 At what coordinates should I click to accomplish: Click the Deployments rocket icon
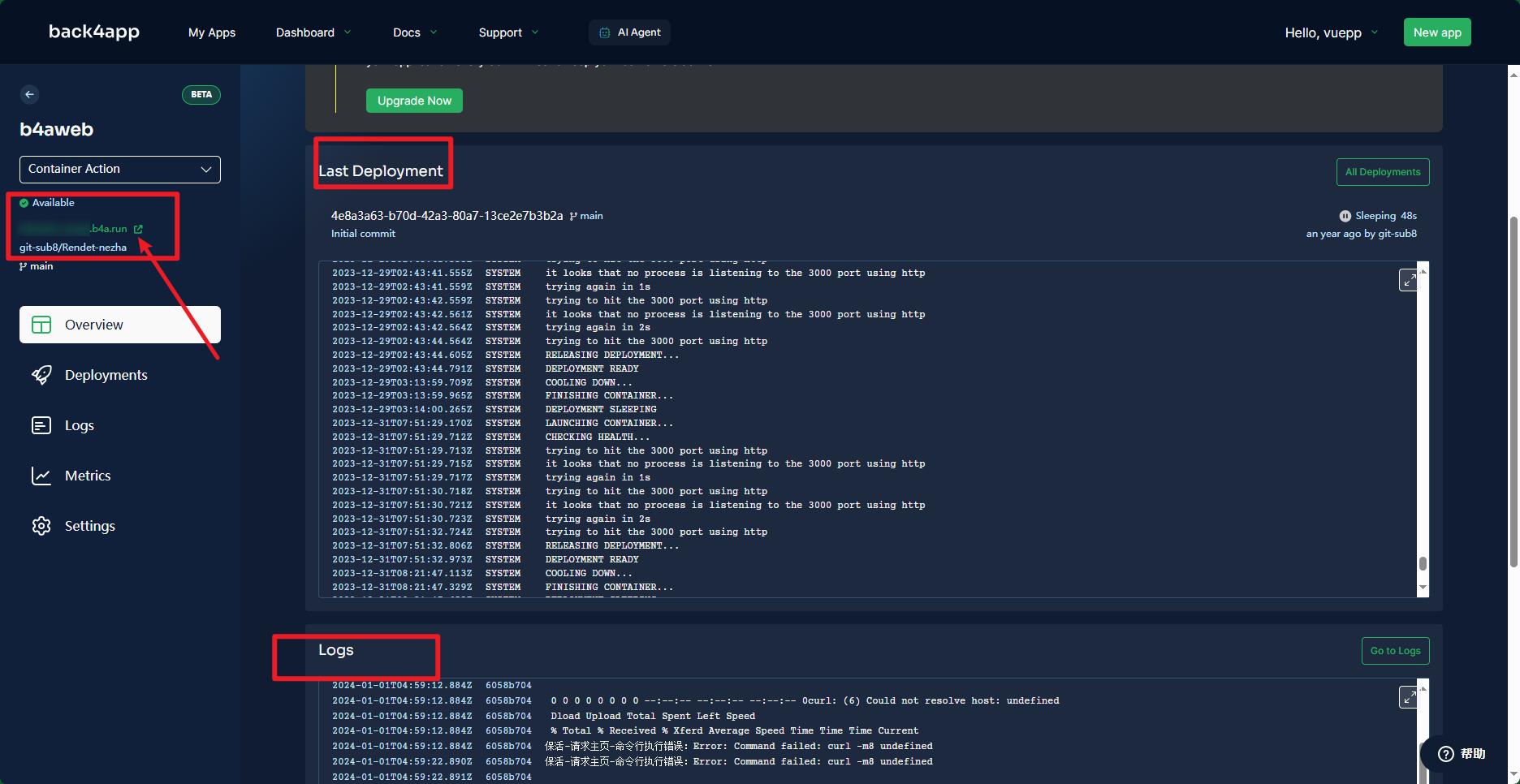click(41, 375)
